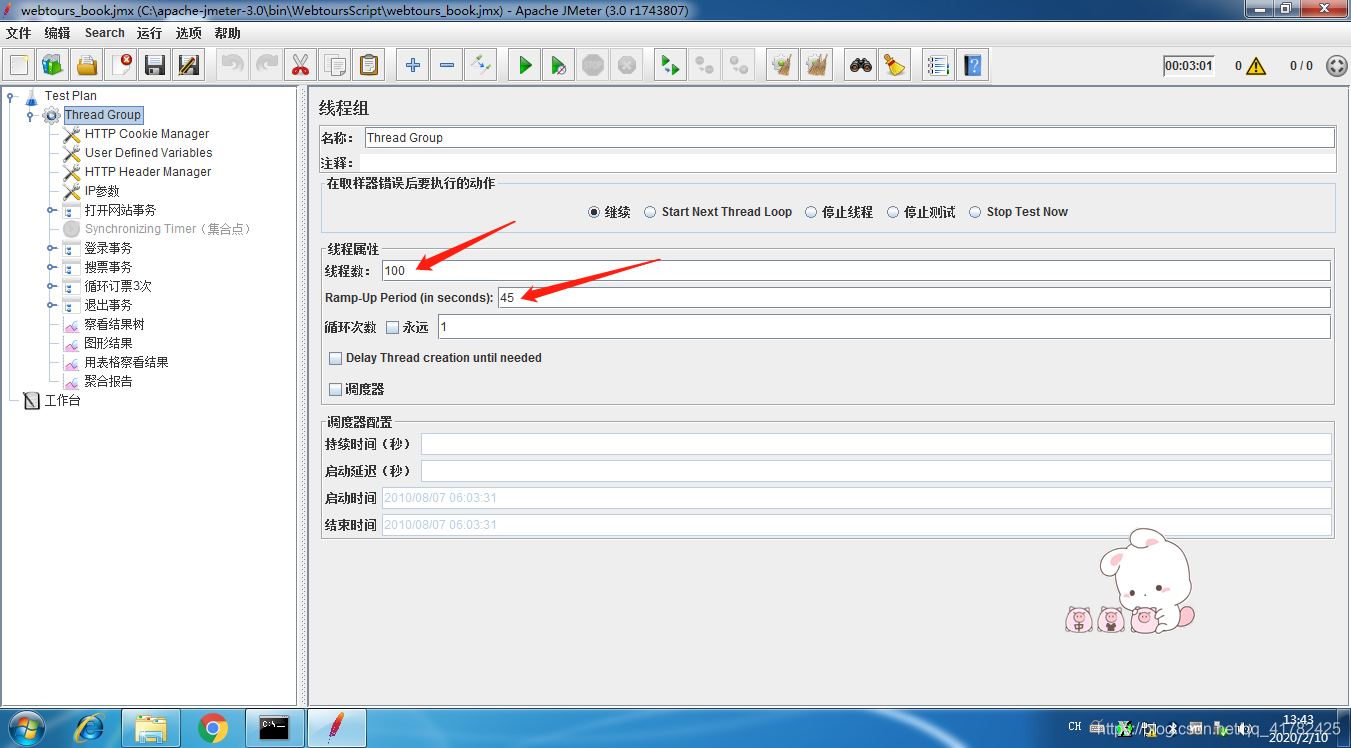Open Internet Explorer from taskbar
The image size is (1351, 748).
pyautogui.click(x=89, y=728)
